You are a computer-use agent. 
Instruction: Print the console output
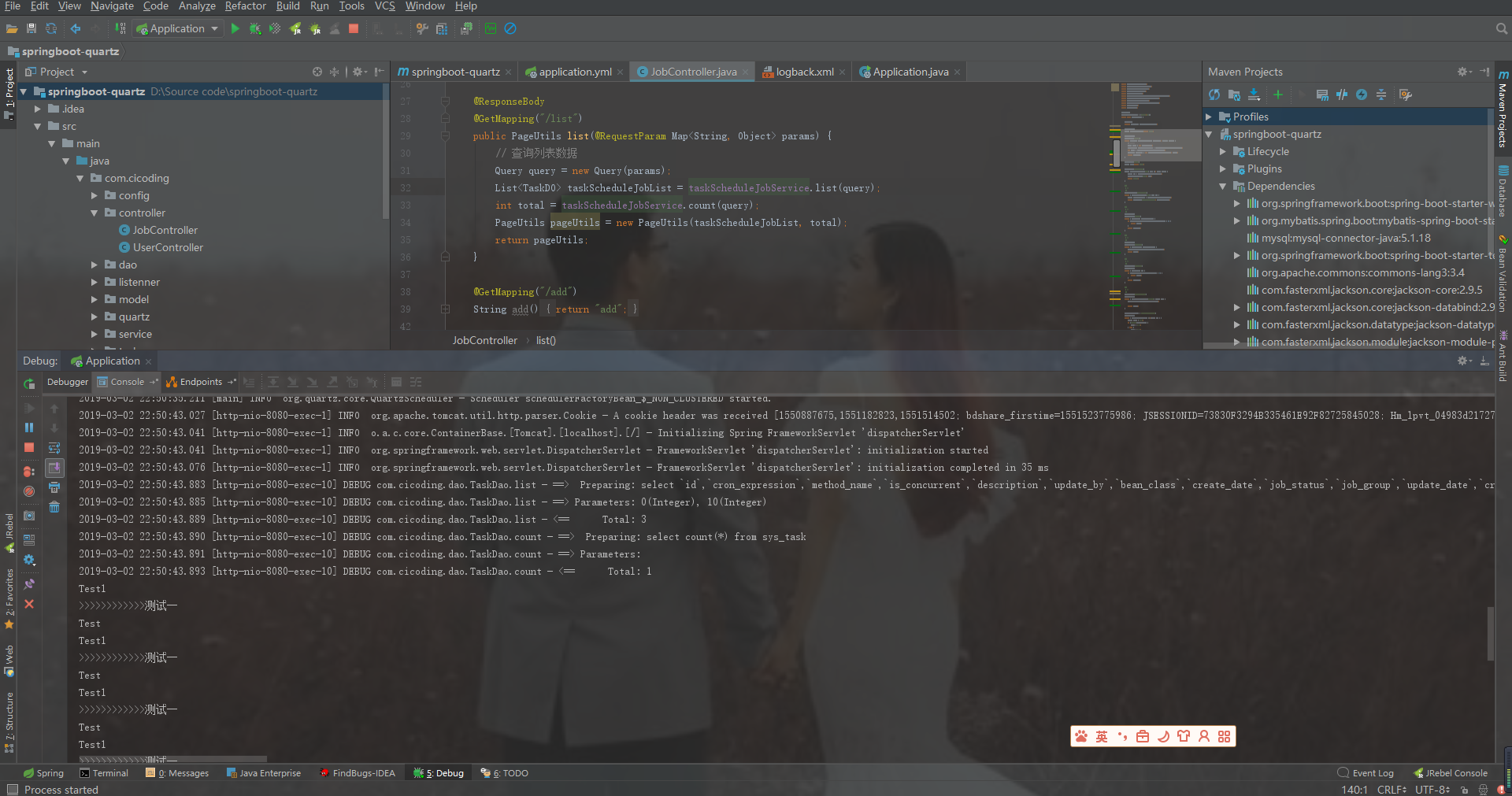coord(54,488)
